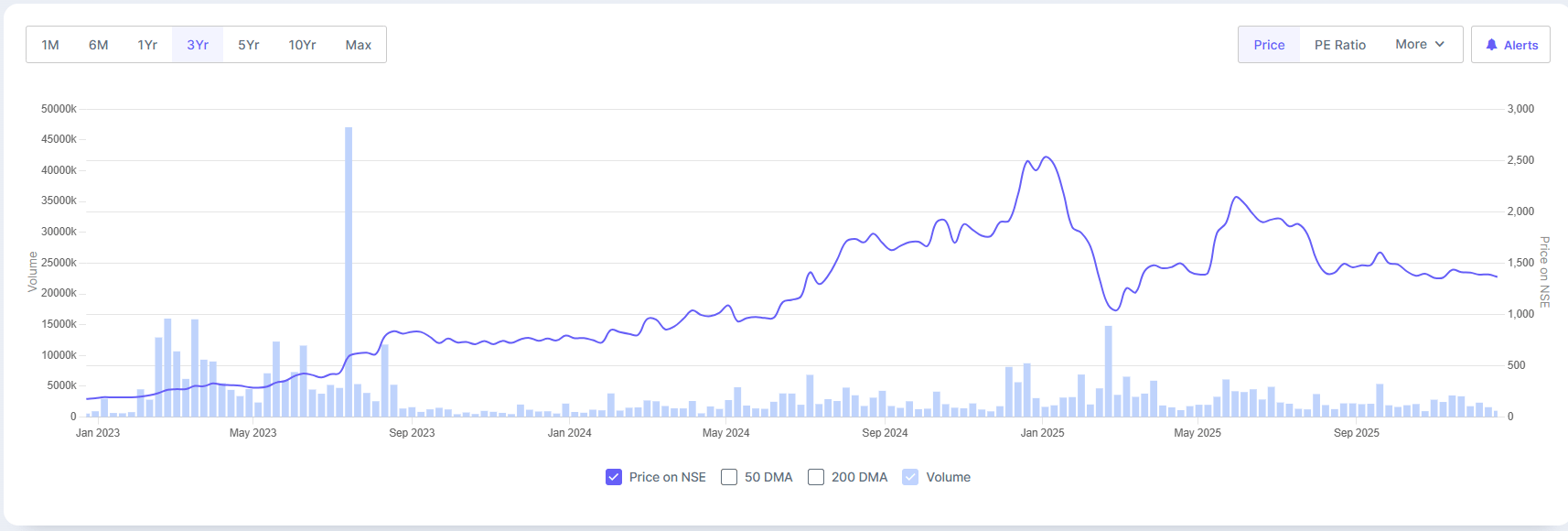Switch to 6M time range
Image resolution: width=1568 pixels, height=531 pixels.
pyautogui.click(x=99, y=45)
